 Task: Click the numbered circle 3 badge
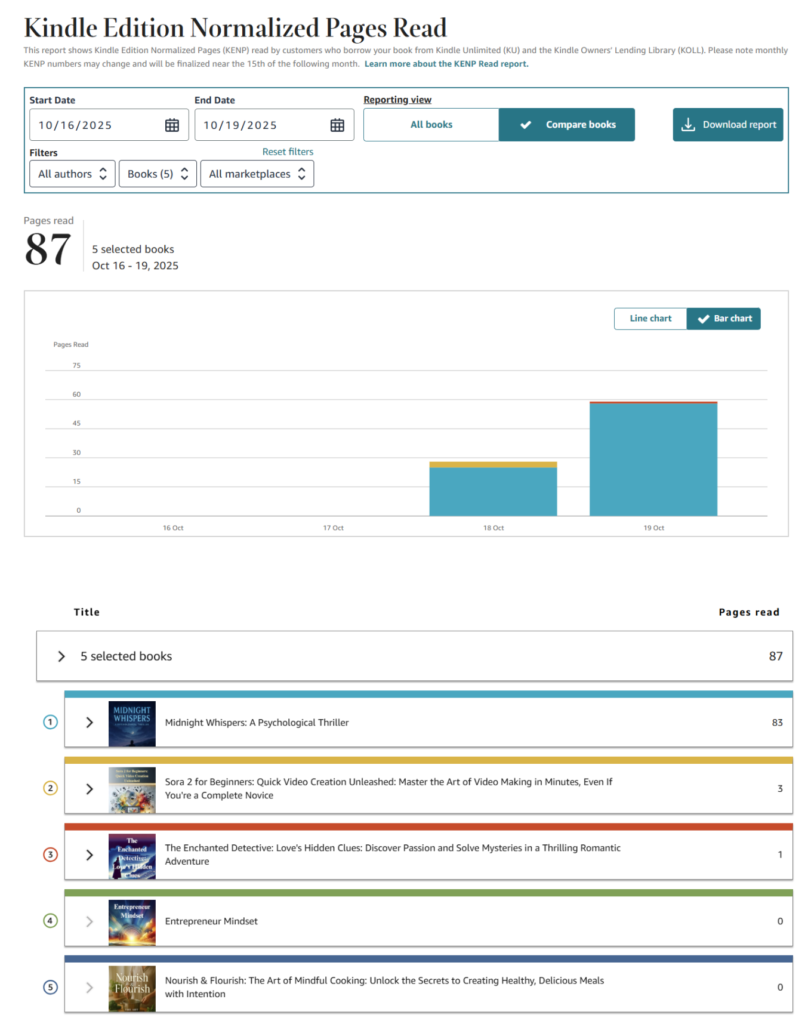(x=51, y=855)
